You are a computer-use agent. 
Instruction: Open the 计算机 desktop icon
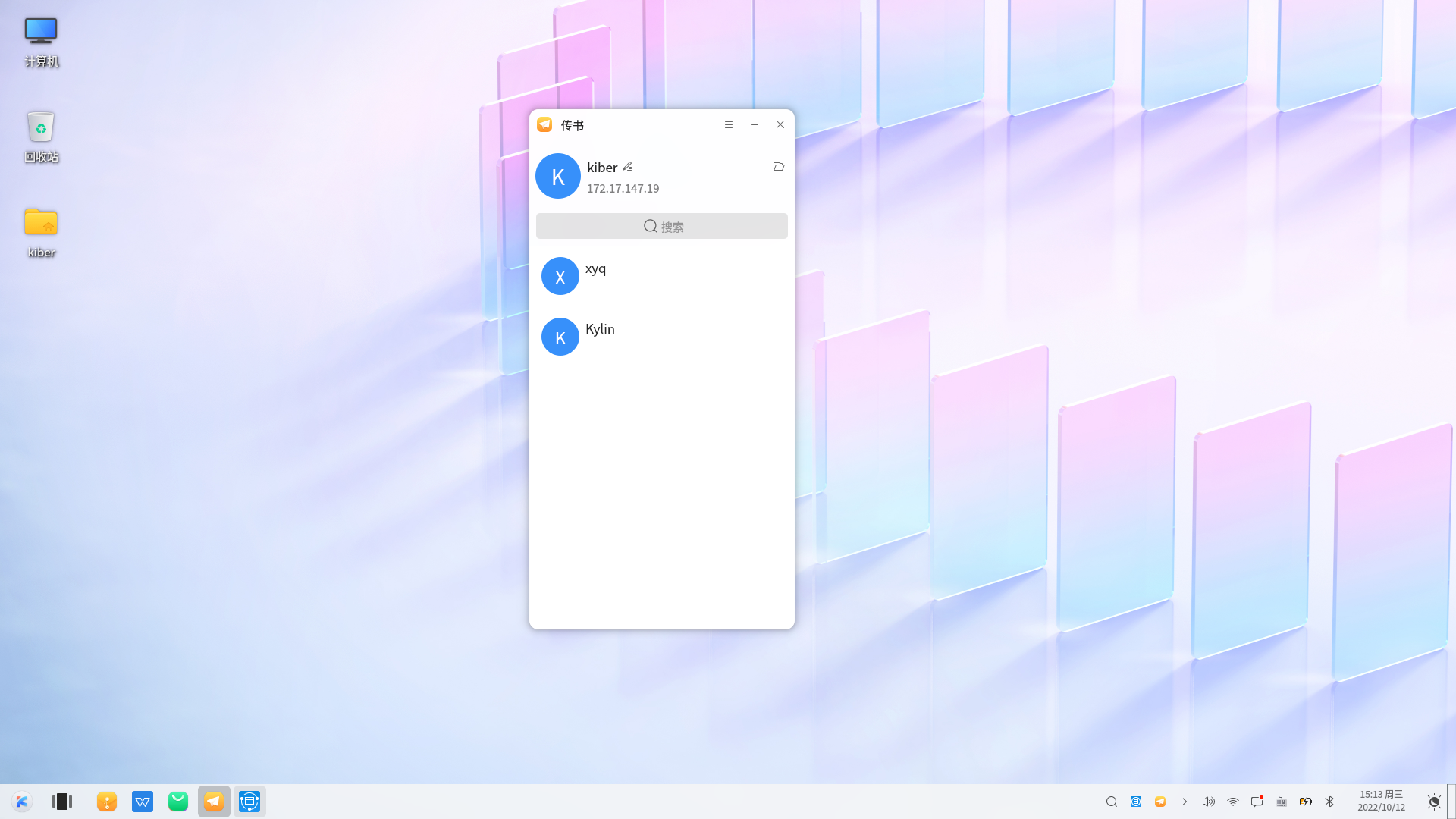coord(41,42)
